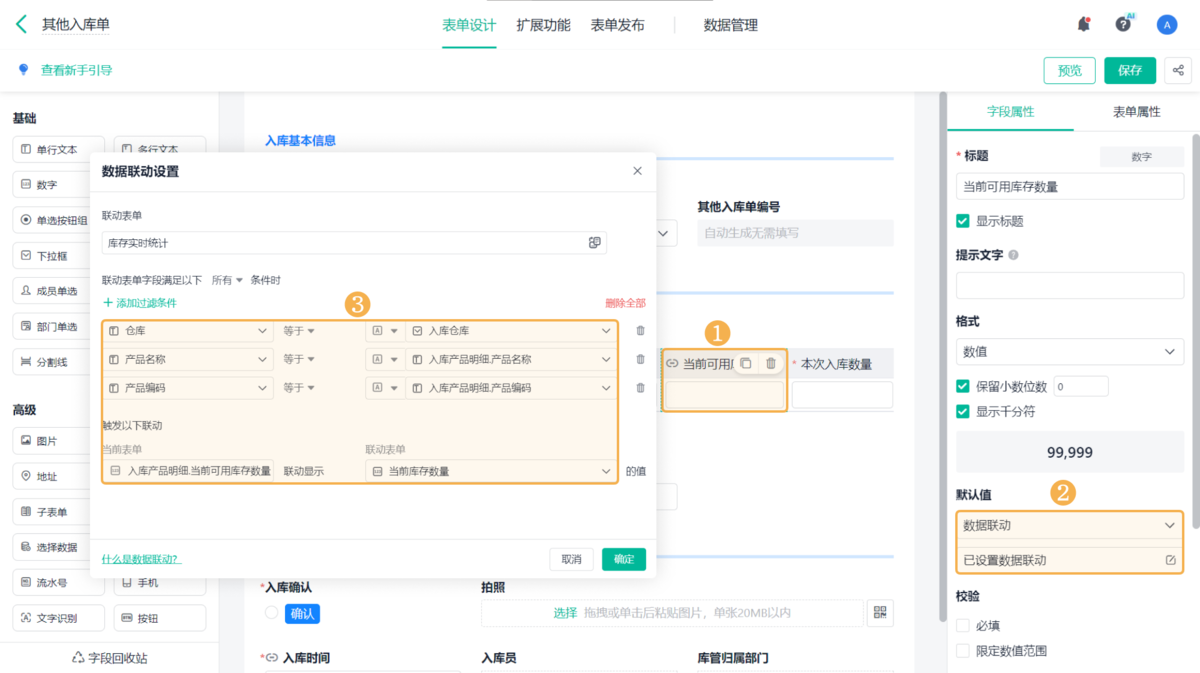1200x673 pixels.
Task: Toggle the 显示标题 checkbox
Action: click(963, 221)
